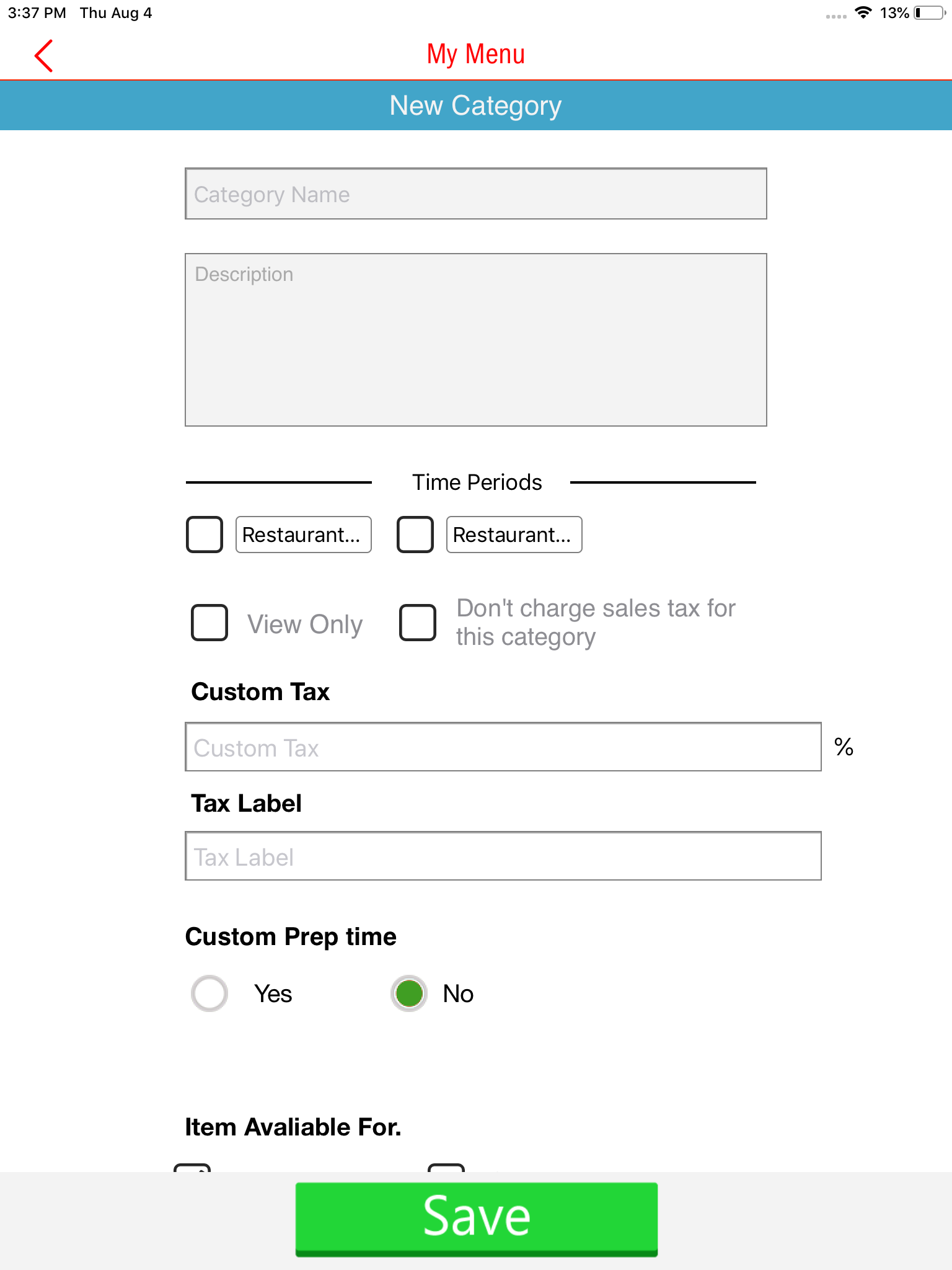
Task: Focus the Category Name field
Action: pos(476,193)
